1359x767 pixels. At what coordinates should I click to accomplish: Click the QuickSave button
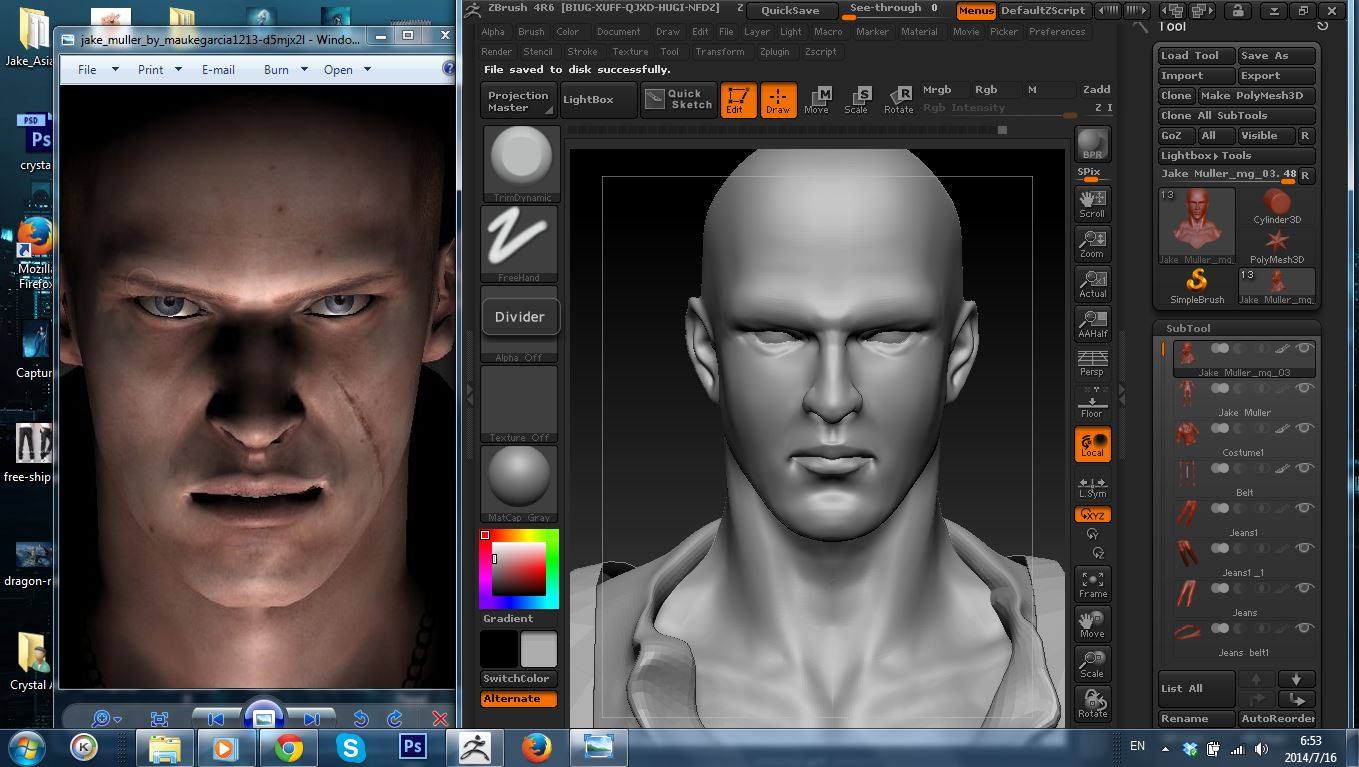coord(790,11)
